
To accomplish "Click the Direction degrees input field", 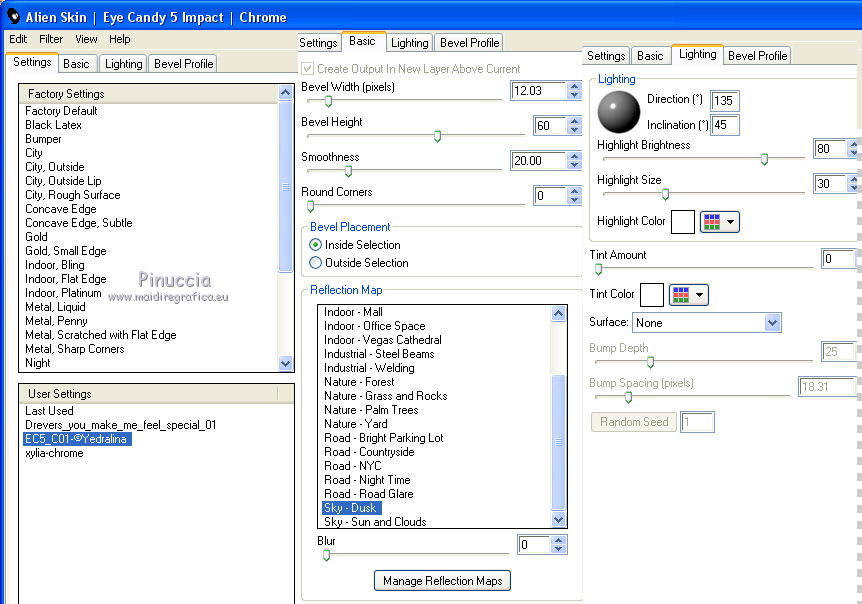I will (725, 101).
